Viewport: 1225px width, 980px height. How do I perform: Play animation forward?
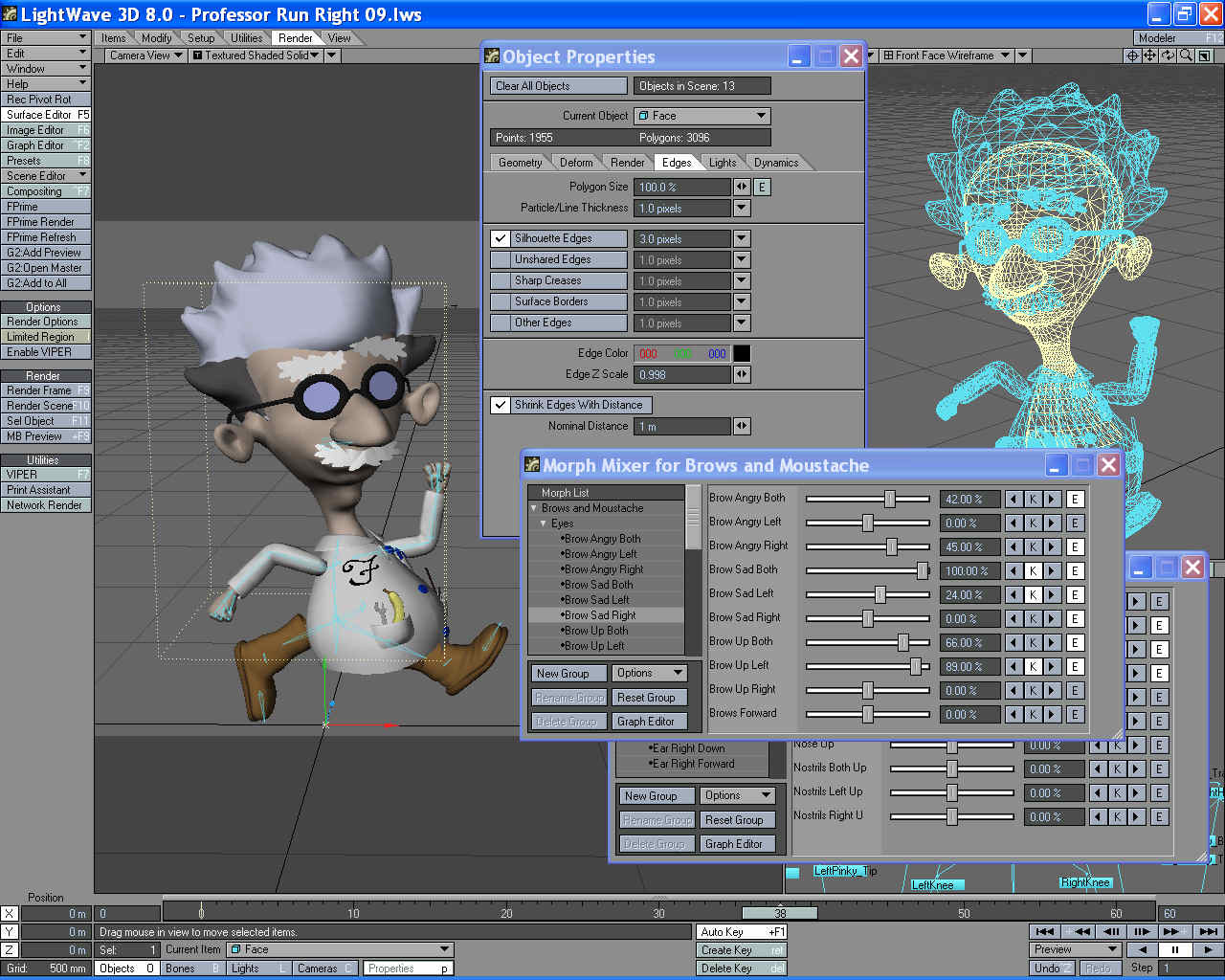1208,949
